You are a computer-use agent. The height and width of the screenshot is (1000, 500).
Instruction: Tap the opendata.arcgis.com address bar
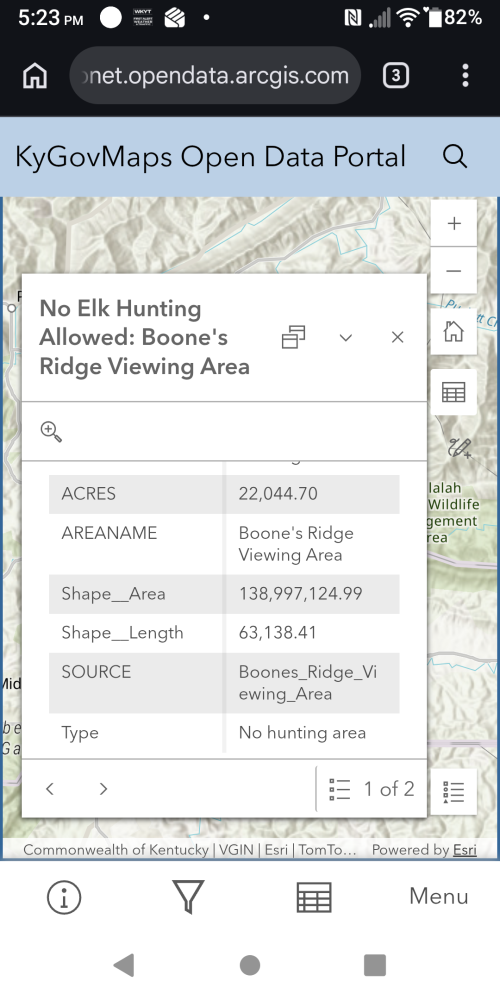[x=215, y=76]
